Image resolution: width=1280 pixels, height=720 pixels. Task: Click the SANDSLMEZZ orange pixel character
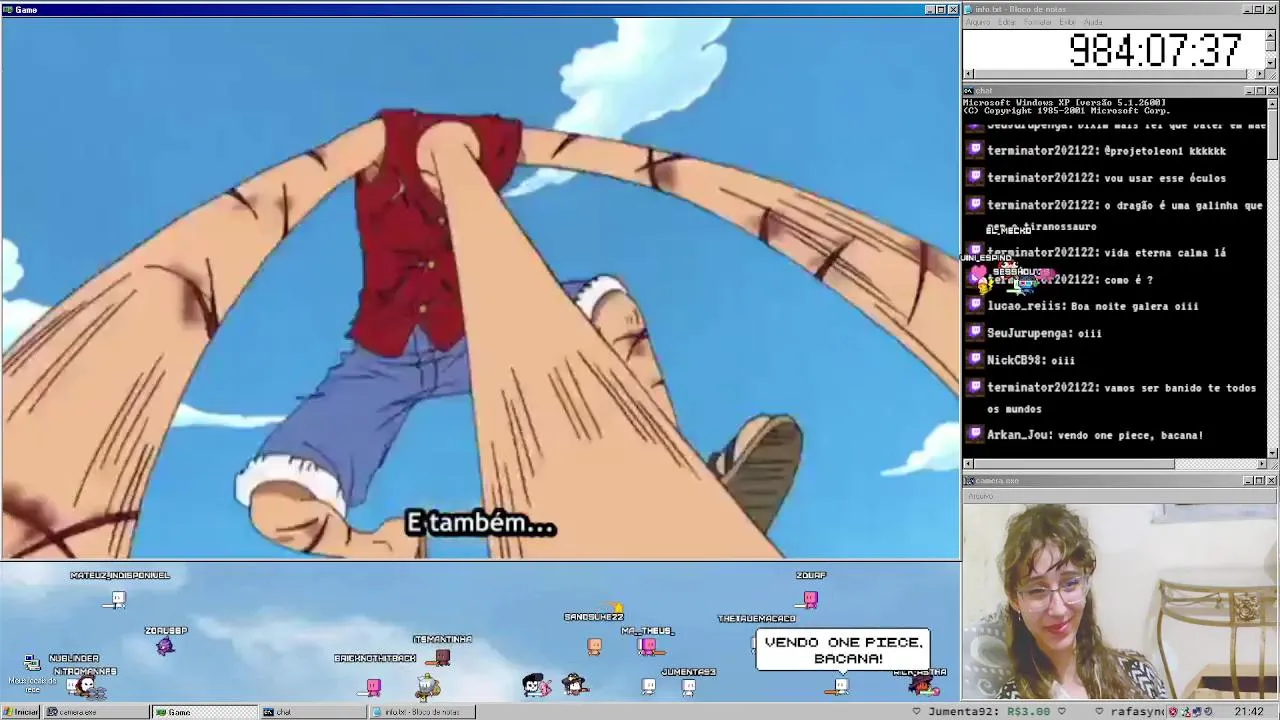[x=594, y=646]
